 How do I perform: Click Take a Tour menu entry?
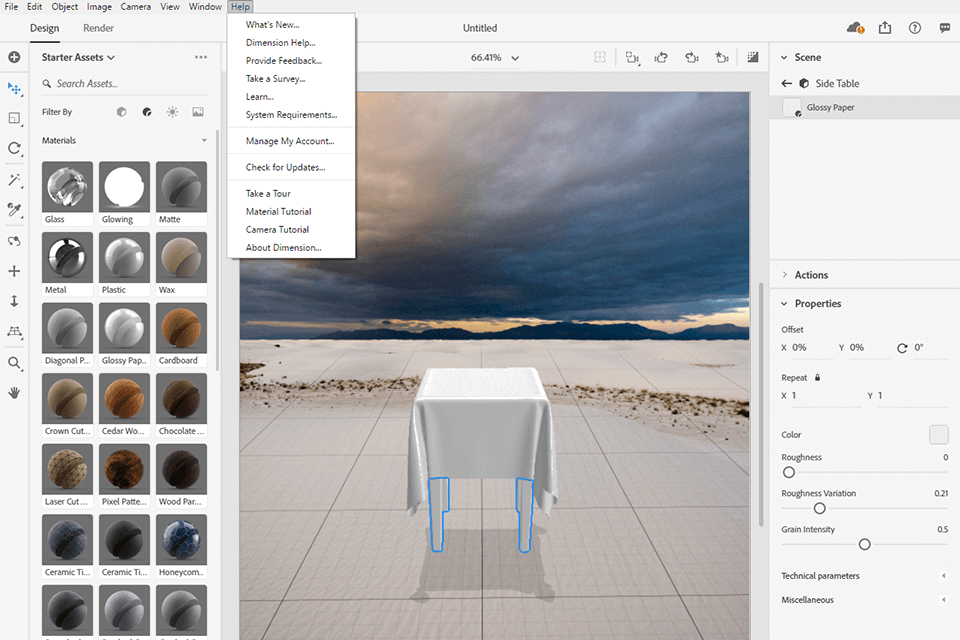pyautogui.click(x=268, y=193)
